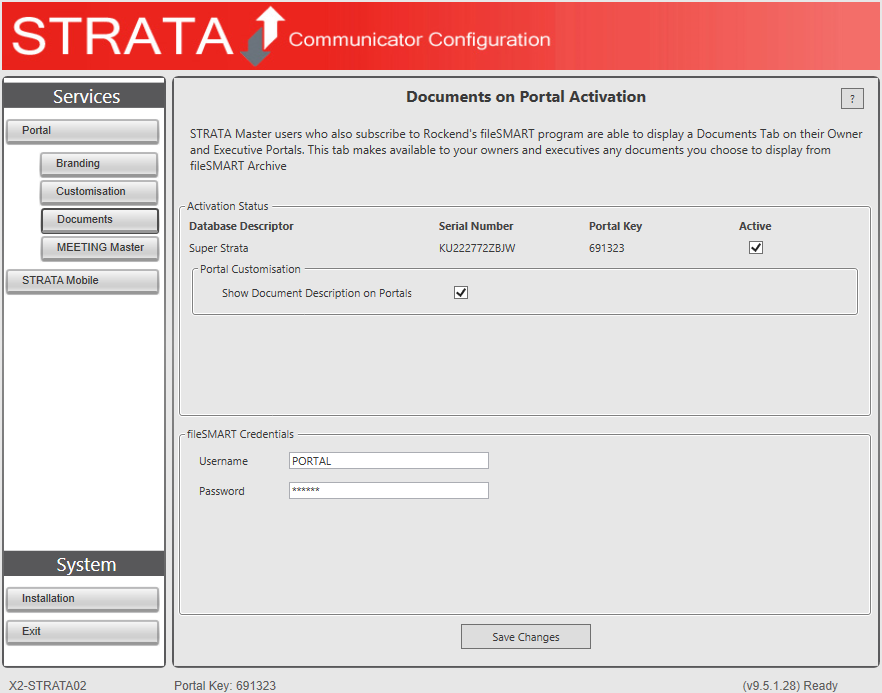Click the Services panel header
The height and width of the screenshot is (693, 882).
tap(85, 96)
